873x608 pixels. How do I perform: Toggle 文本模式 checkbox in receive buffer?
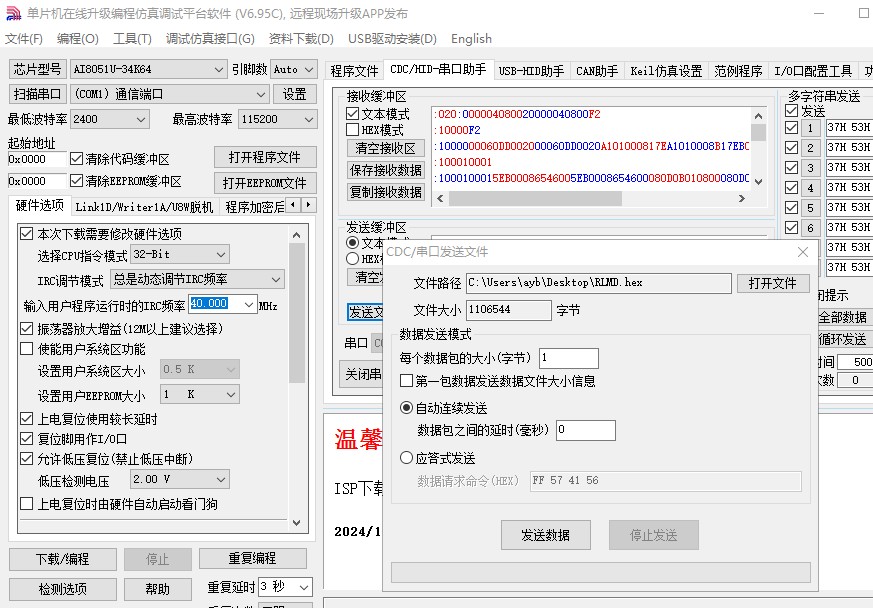tap(352, 114)
